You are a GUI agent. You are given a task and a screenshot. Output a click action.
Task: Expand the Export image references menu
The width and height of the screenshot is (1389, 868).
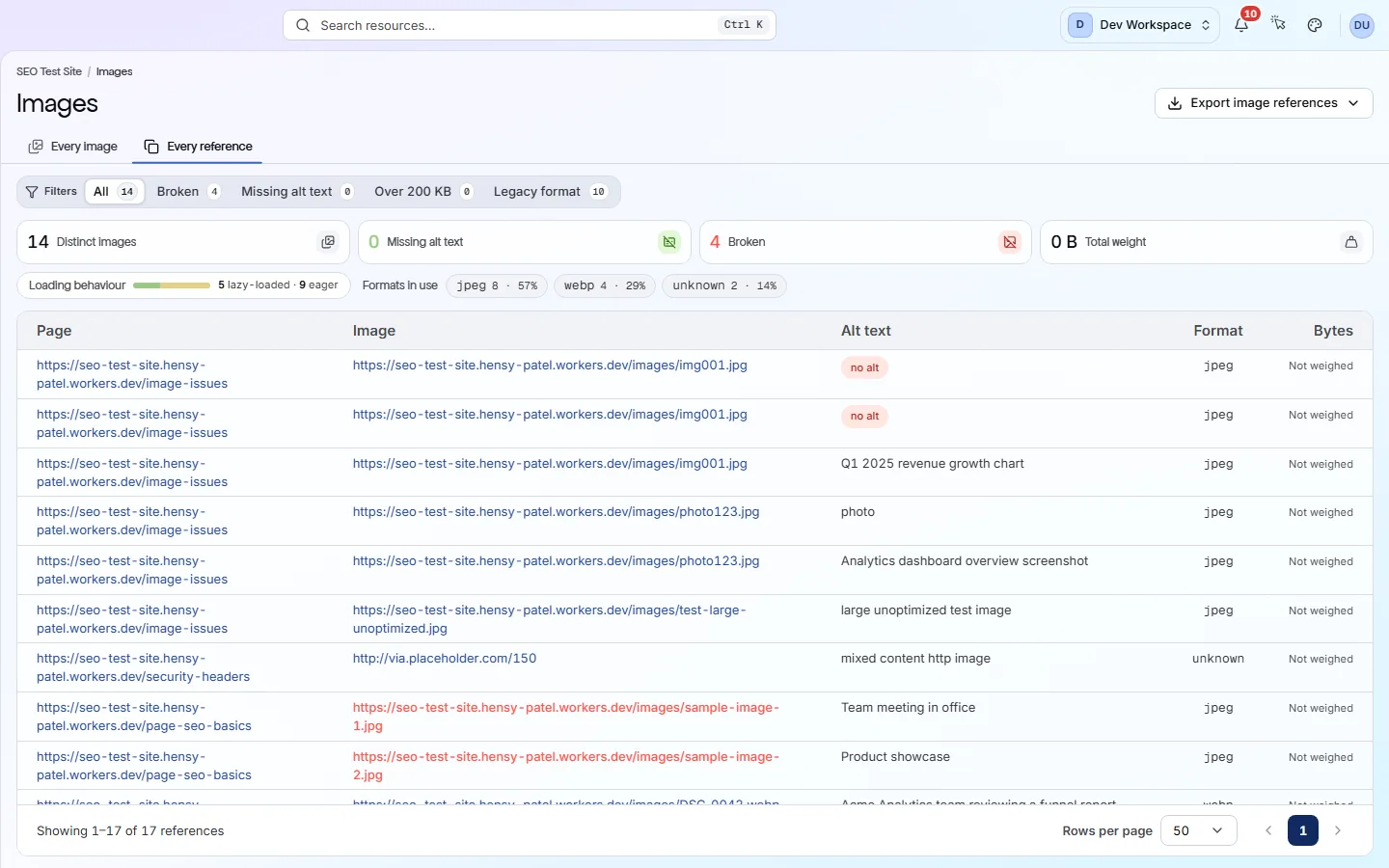click(1264, 103)
